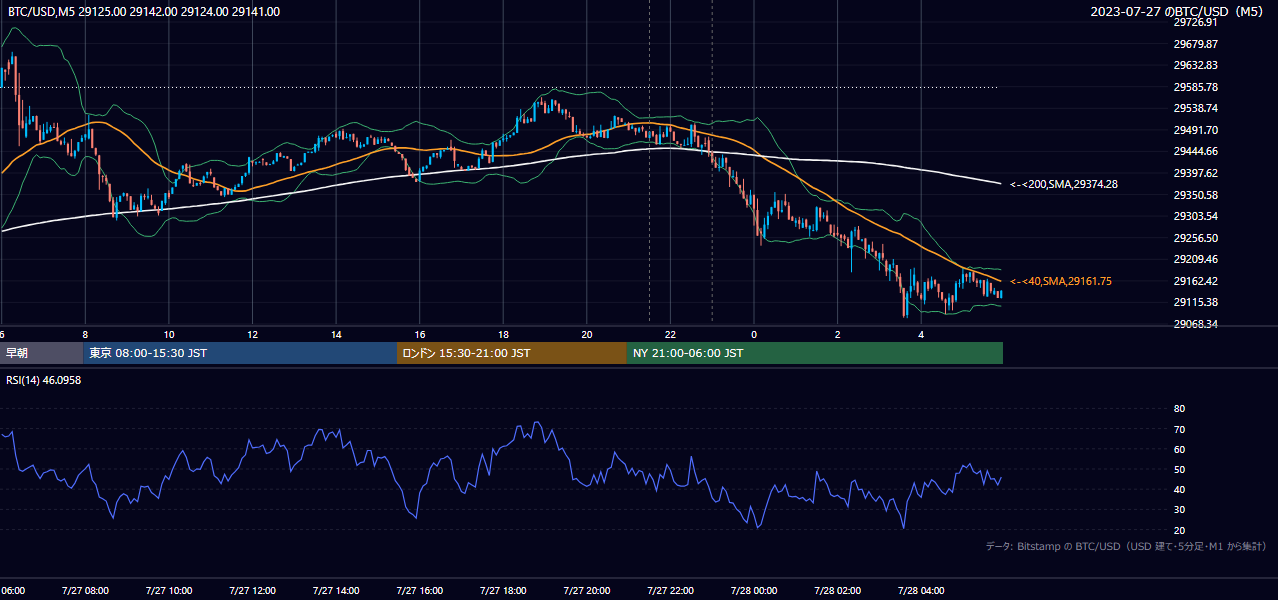
Task: Click RSI axis level 20
Action: click(1179, 530)
